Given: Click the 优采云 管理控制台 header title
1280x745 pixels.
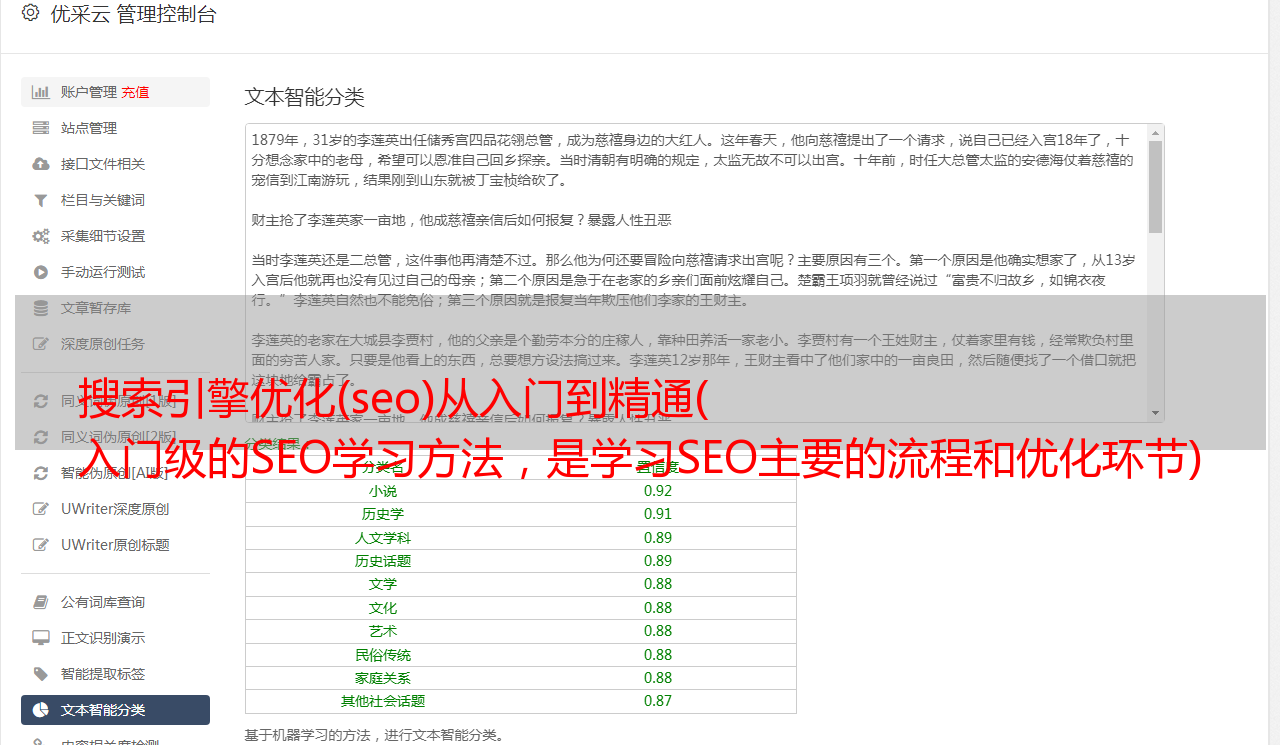Looking at the screenshot, I should (x=134, y=14).
